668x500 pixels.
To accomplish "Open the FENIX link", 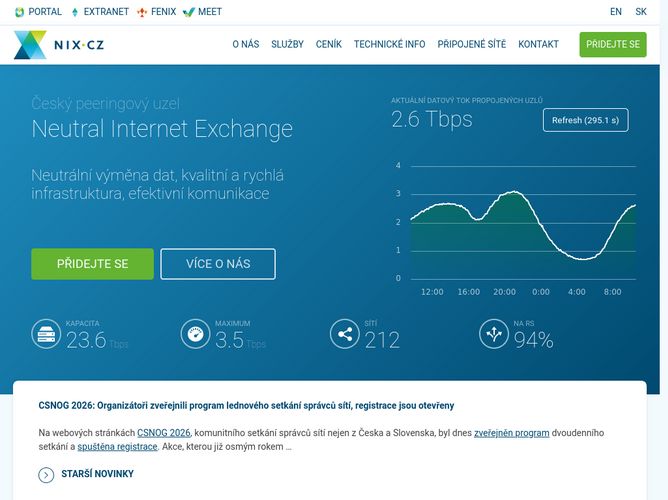I will click(x=163, y=12).
